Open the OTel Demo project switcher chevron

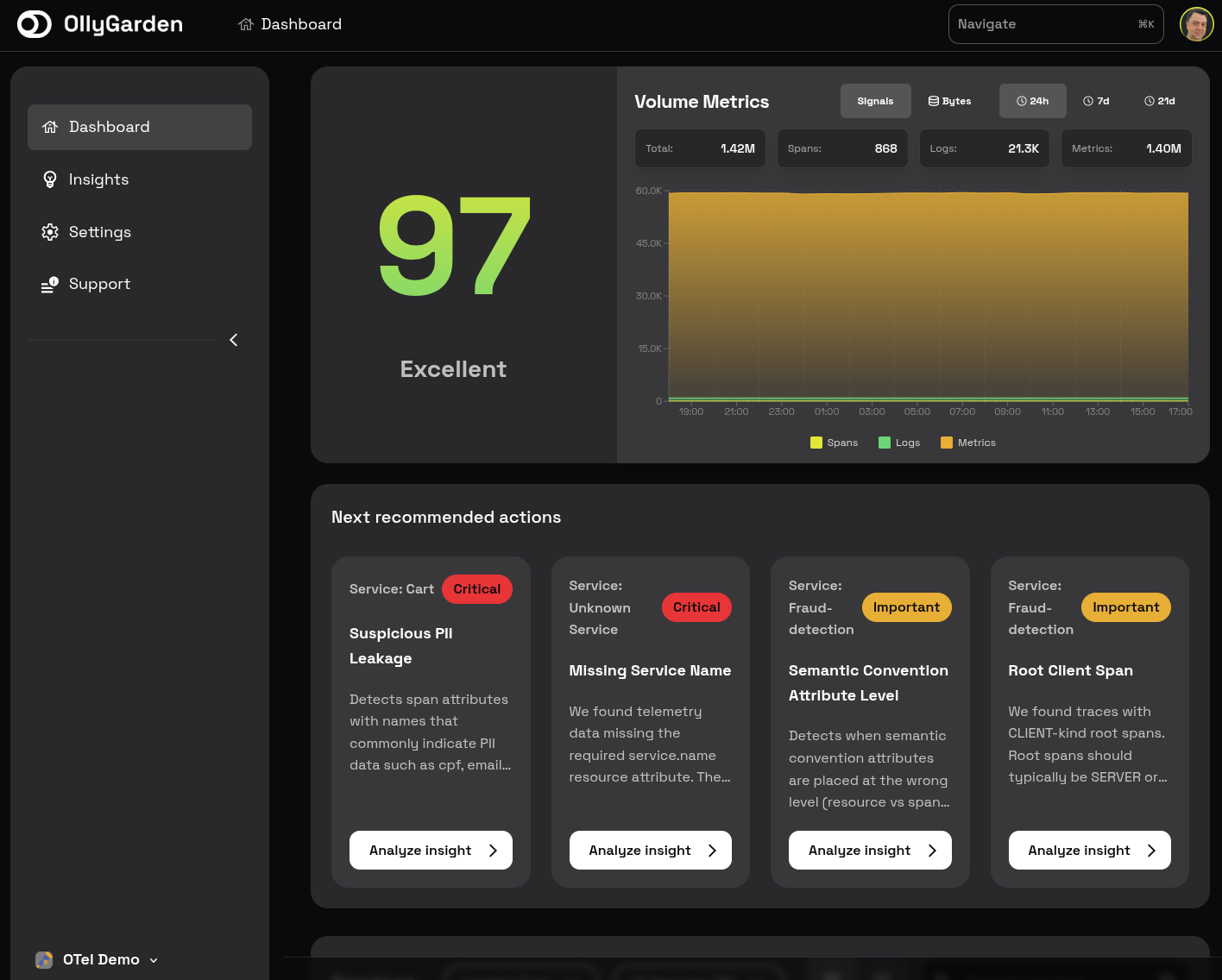pyautogui.click(x=154, y=959)
